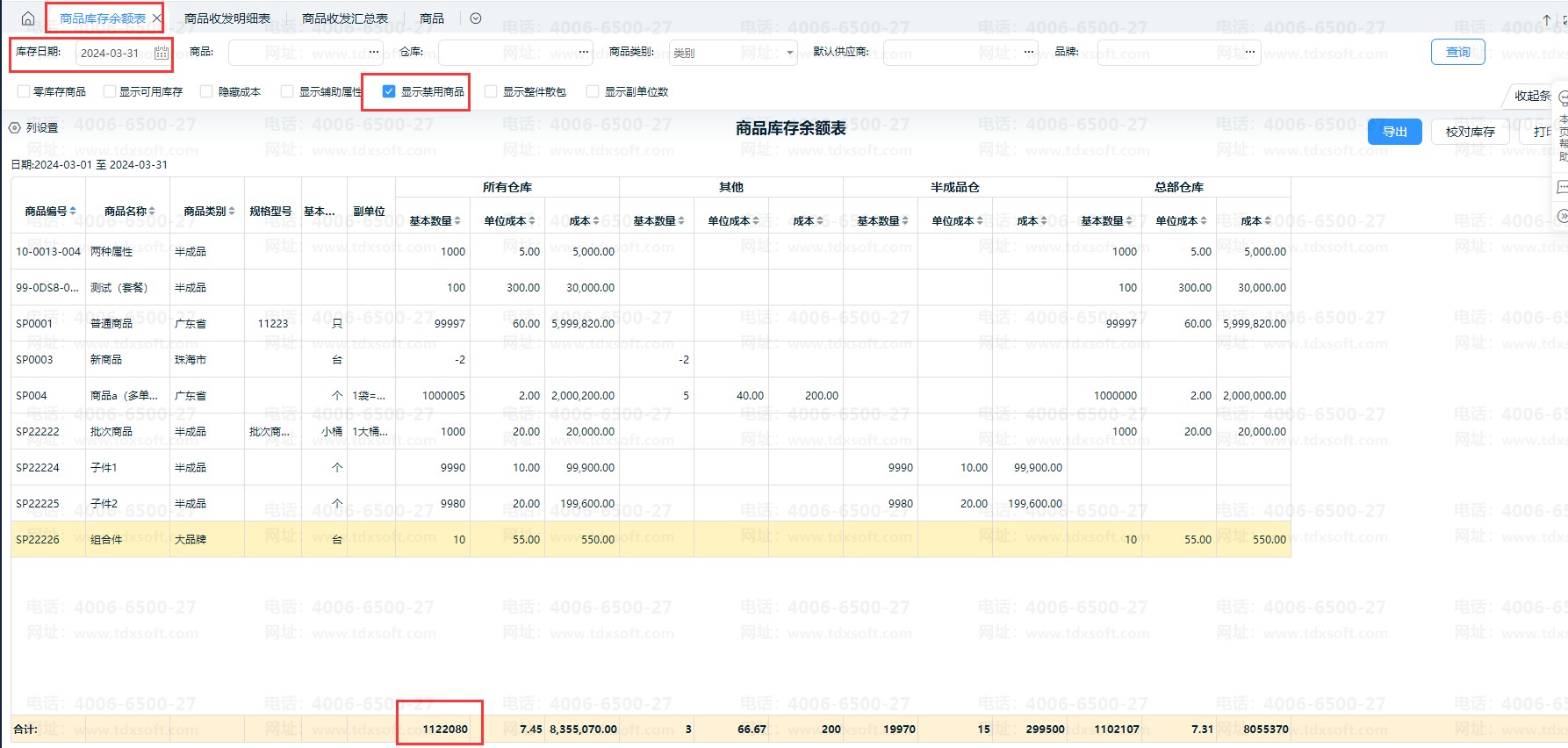This screenshot has height=748, width=1568.
Task: Open the calendar picker for 库存日期
Action: click(x=162, y=53)
